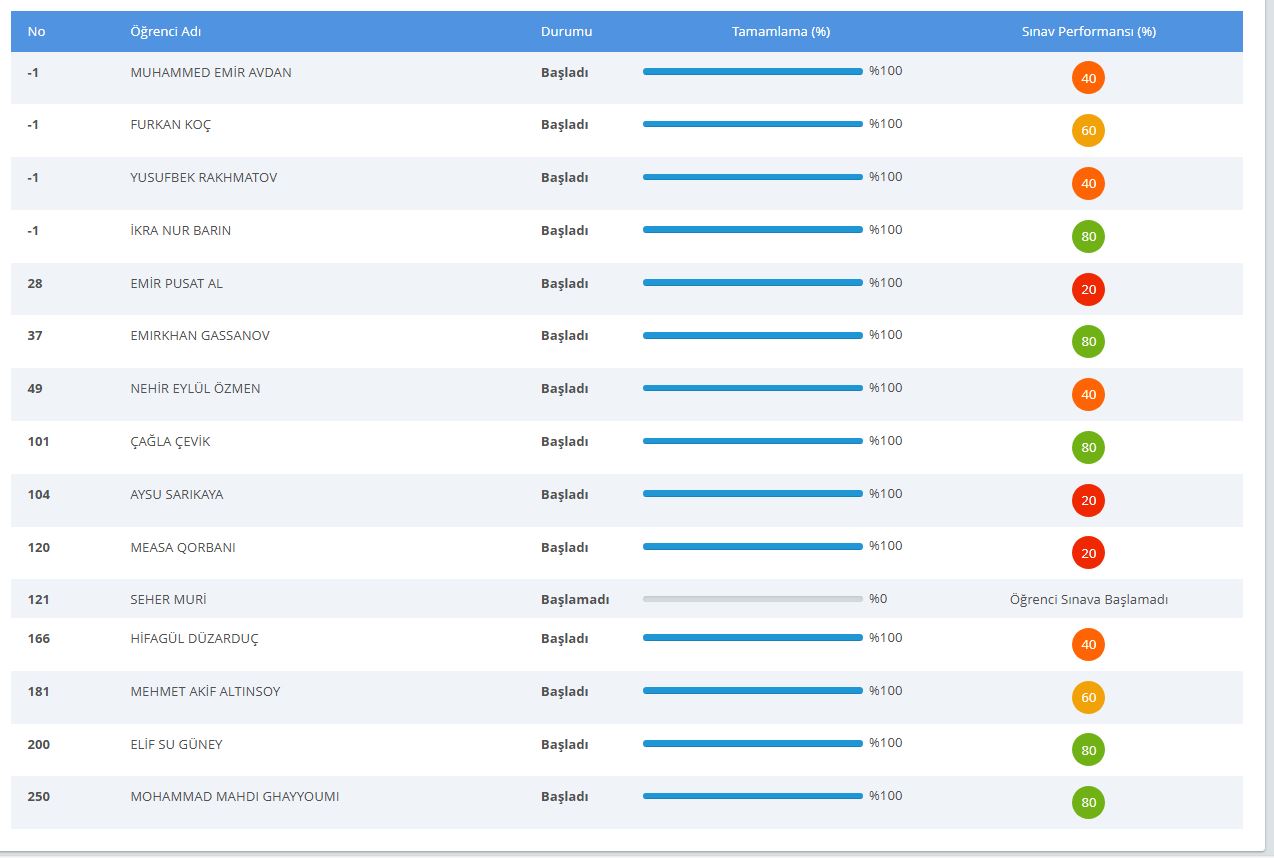Click the 'No' column header
1274x858 pixels.
(x=36, y=32)
